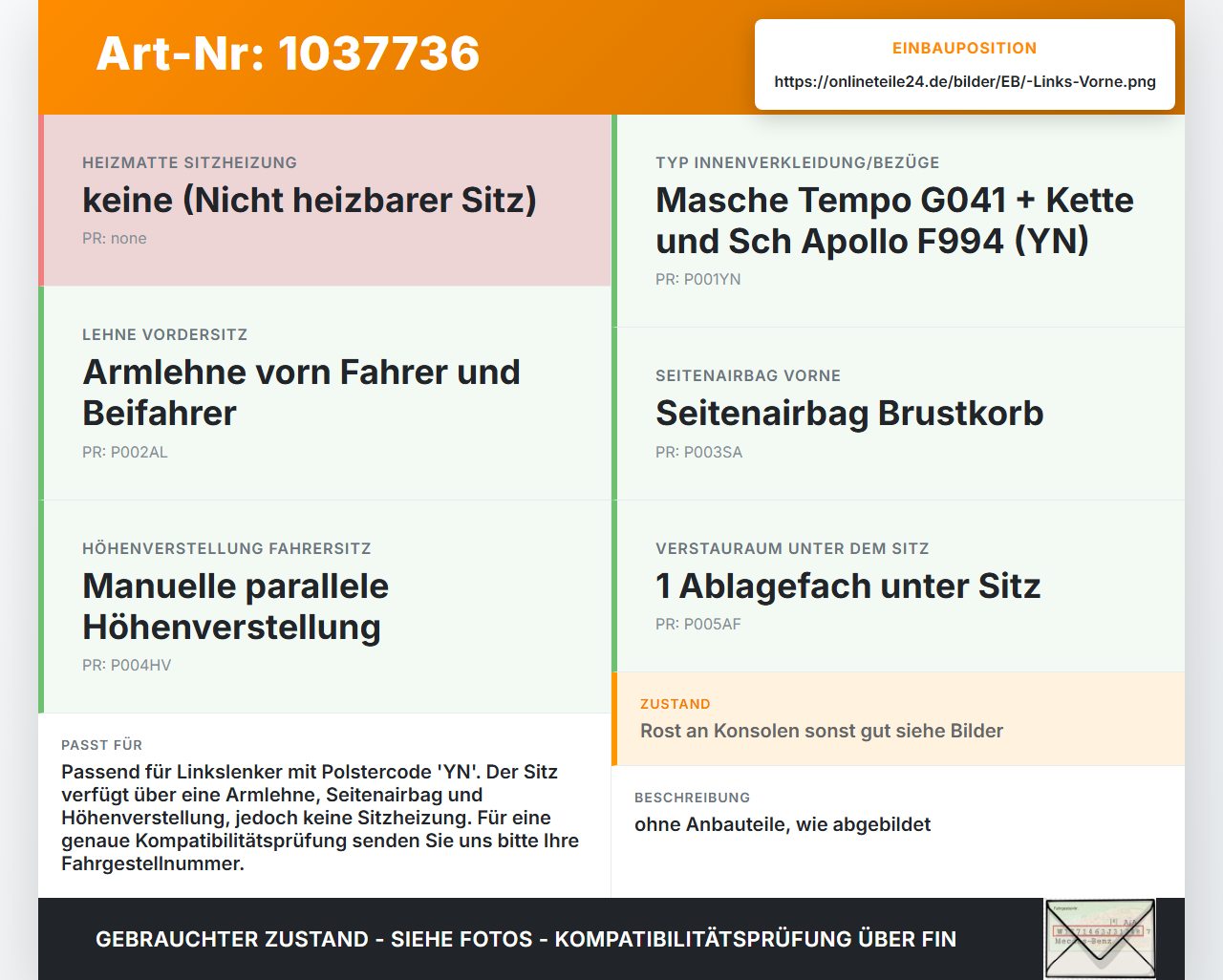Click the PR: P005AF code
Screen dimensions: 1223x980
698,624
